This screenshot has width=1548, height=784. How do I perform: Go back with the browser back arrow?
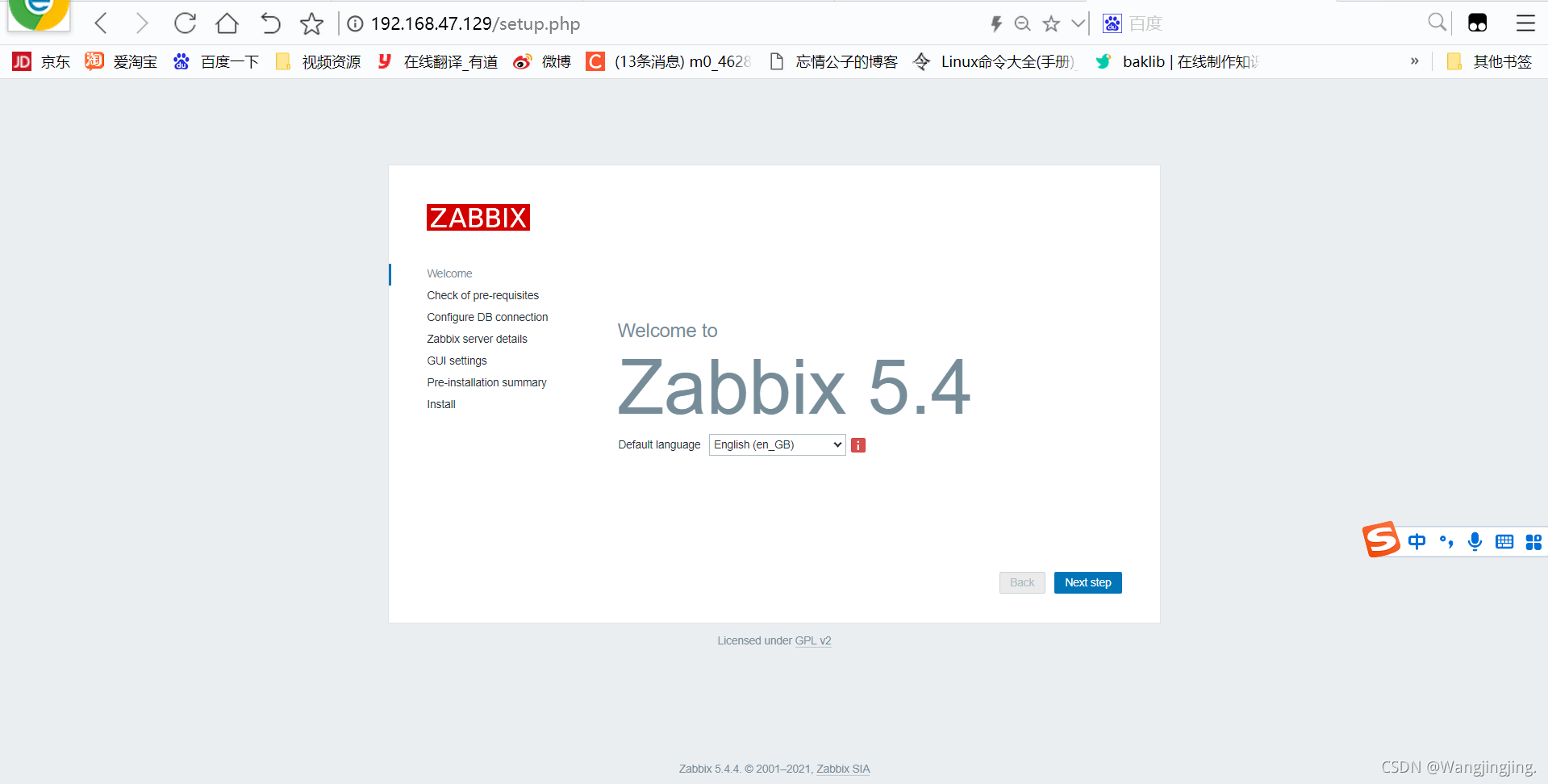pos(101,23)
